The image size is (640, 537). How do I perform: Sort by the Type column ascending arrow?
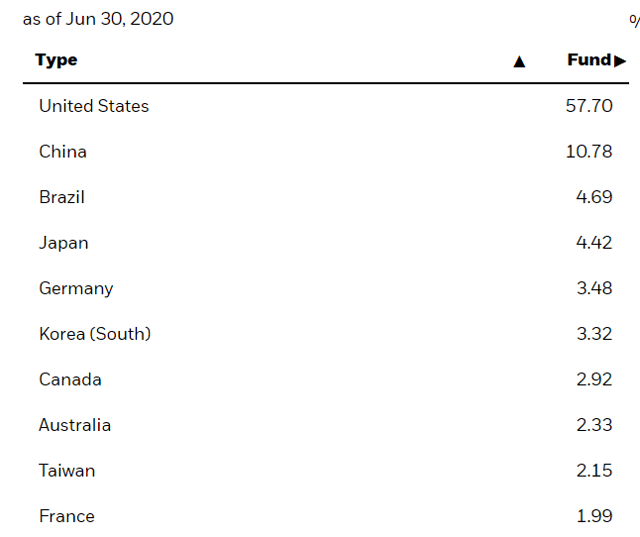[519, 62]
